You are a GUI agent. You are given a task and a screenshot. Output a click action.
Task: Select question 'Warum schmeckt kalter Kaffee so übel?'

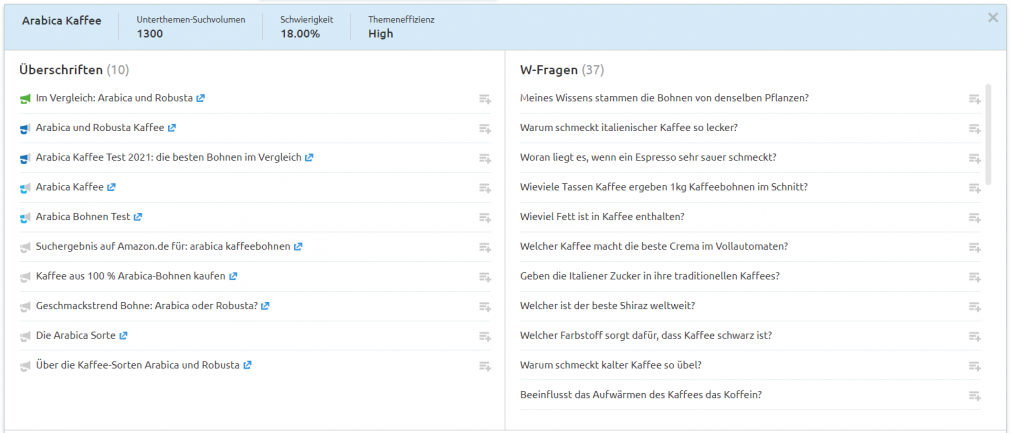[x=611, y=365]
